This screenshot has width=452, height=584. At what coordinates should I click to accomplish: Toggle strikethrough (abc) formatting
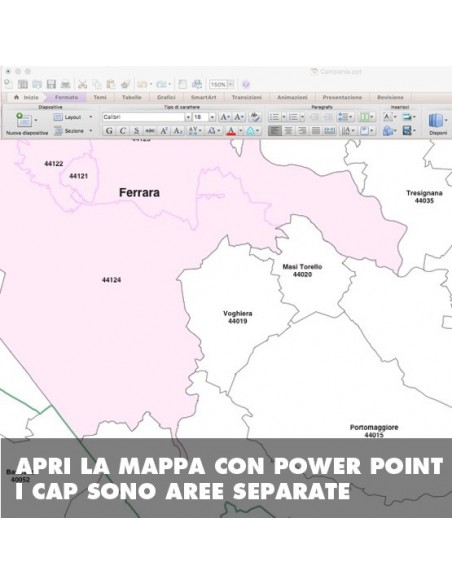(150, 130)
